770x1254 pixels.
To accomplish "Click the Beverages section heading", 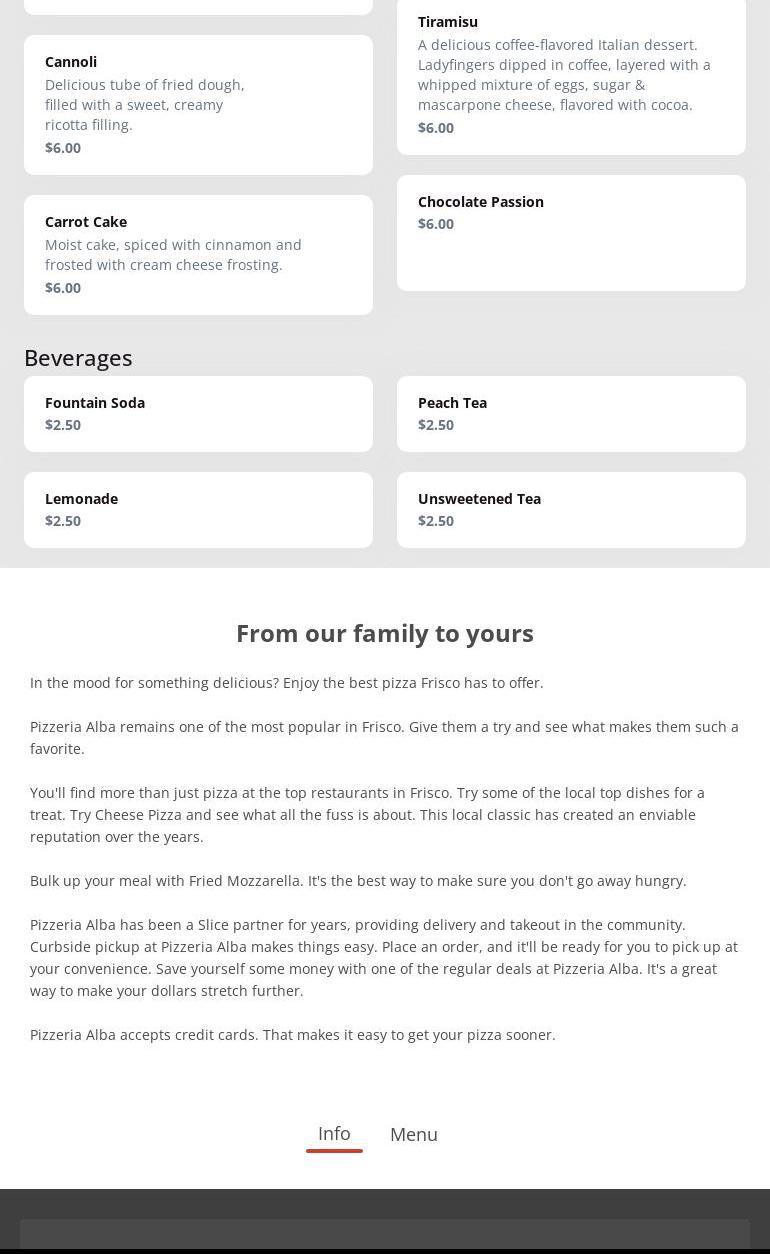I will (x=78, y=358).
